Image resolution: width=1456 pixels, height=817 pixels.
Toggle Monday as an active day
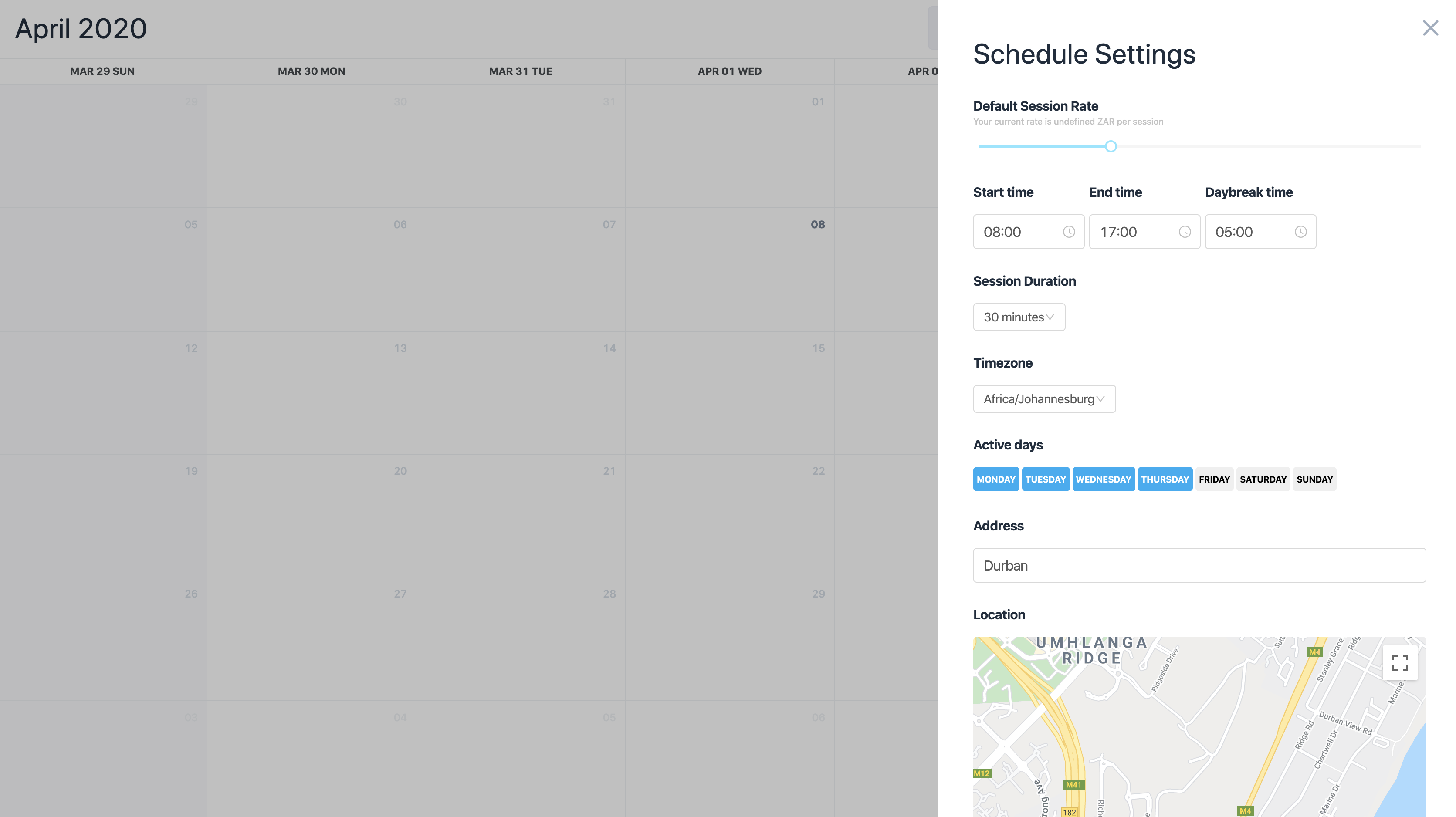click(995, 479)
